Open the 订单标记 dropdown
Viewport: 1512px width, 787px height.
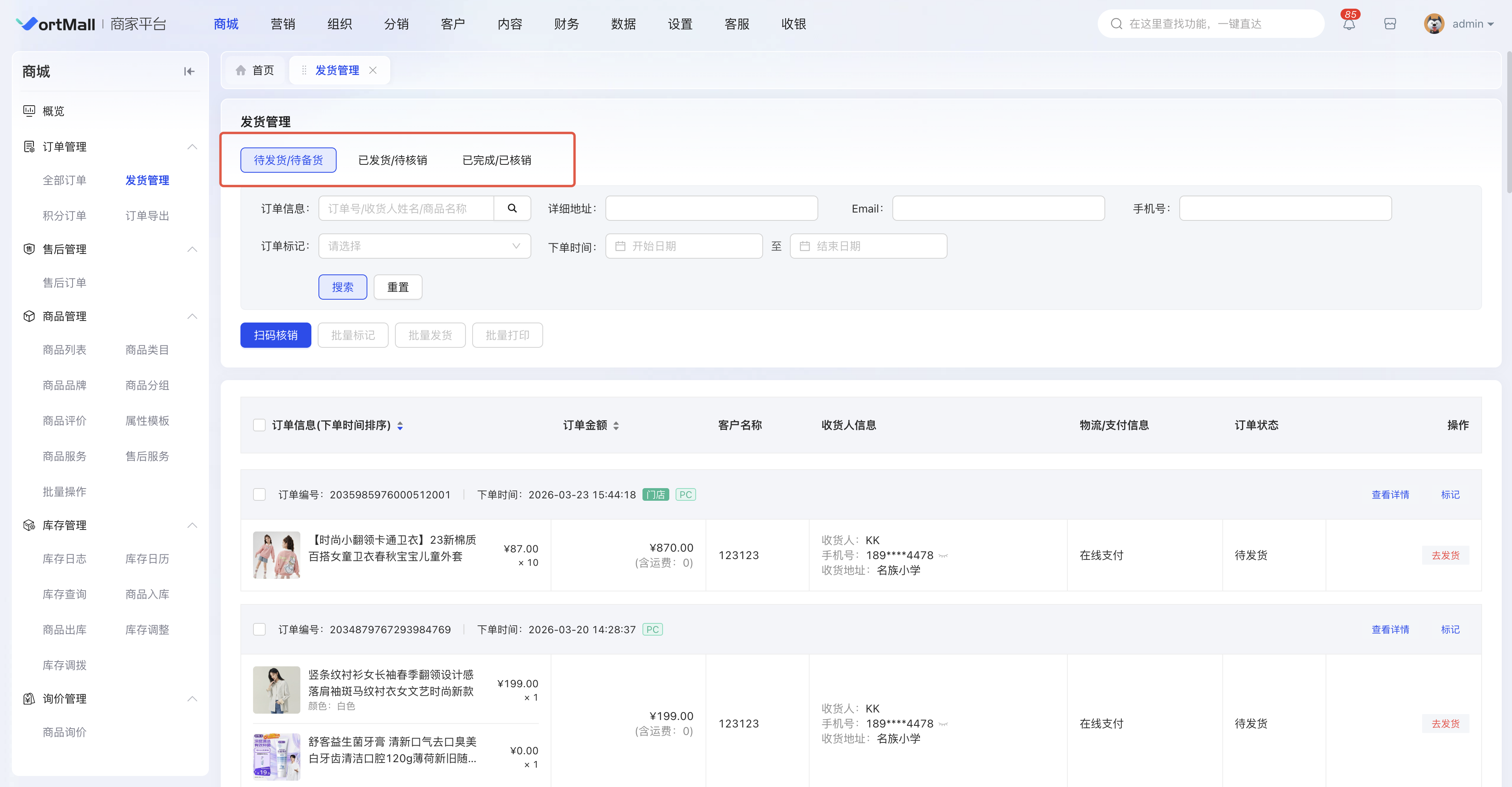(425, 246)
